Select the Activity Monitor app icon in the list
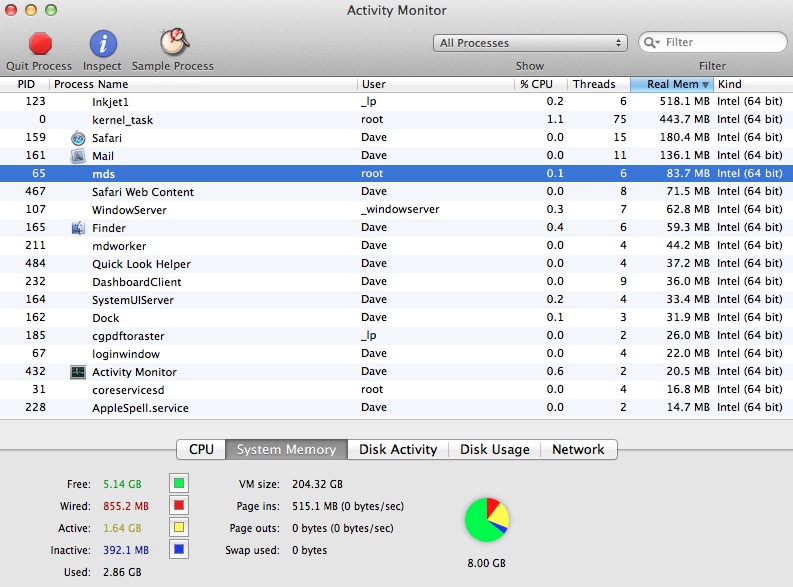Screen dimensions: 793x587 (x=78, y=372)
